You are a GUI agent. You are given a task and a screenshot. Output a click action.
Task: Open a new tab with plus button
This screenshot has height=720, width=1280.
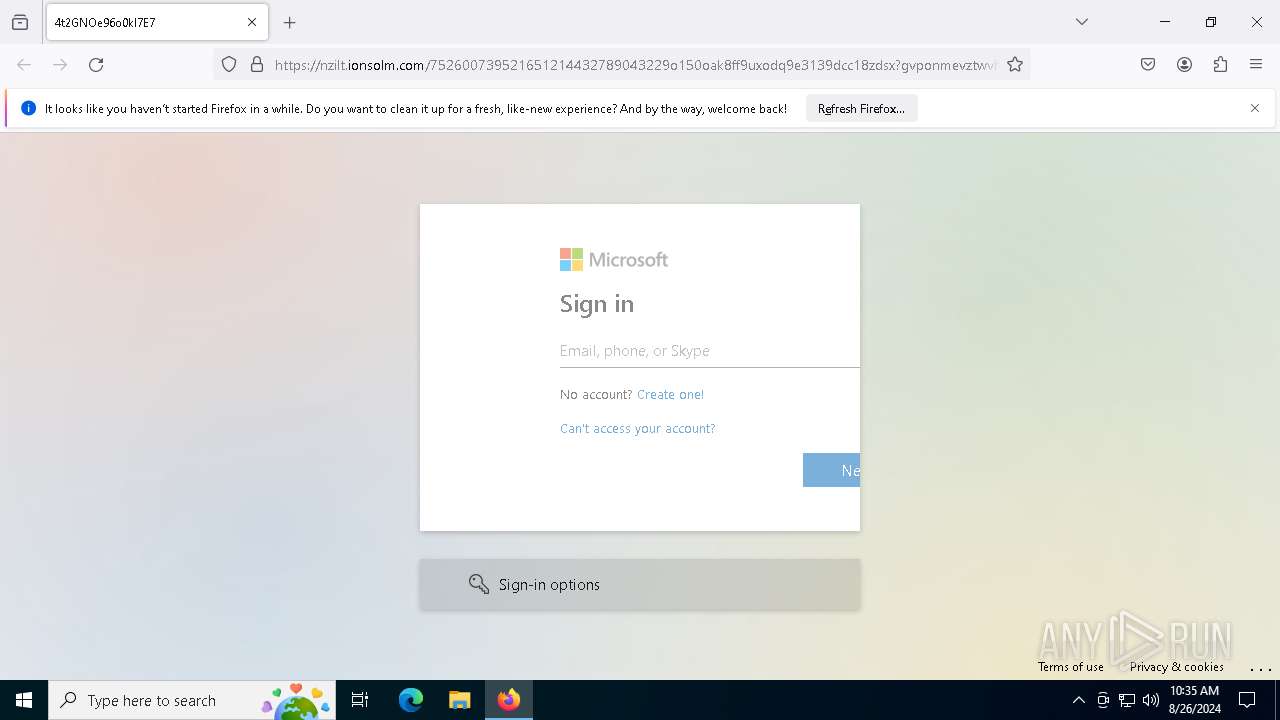pos(290,22)
